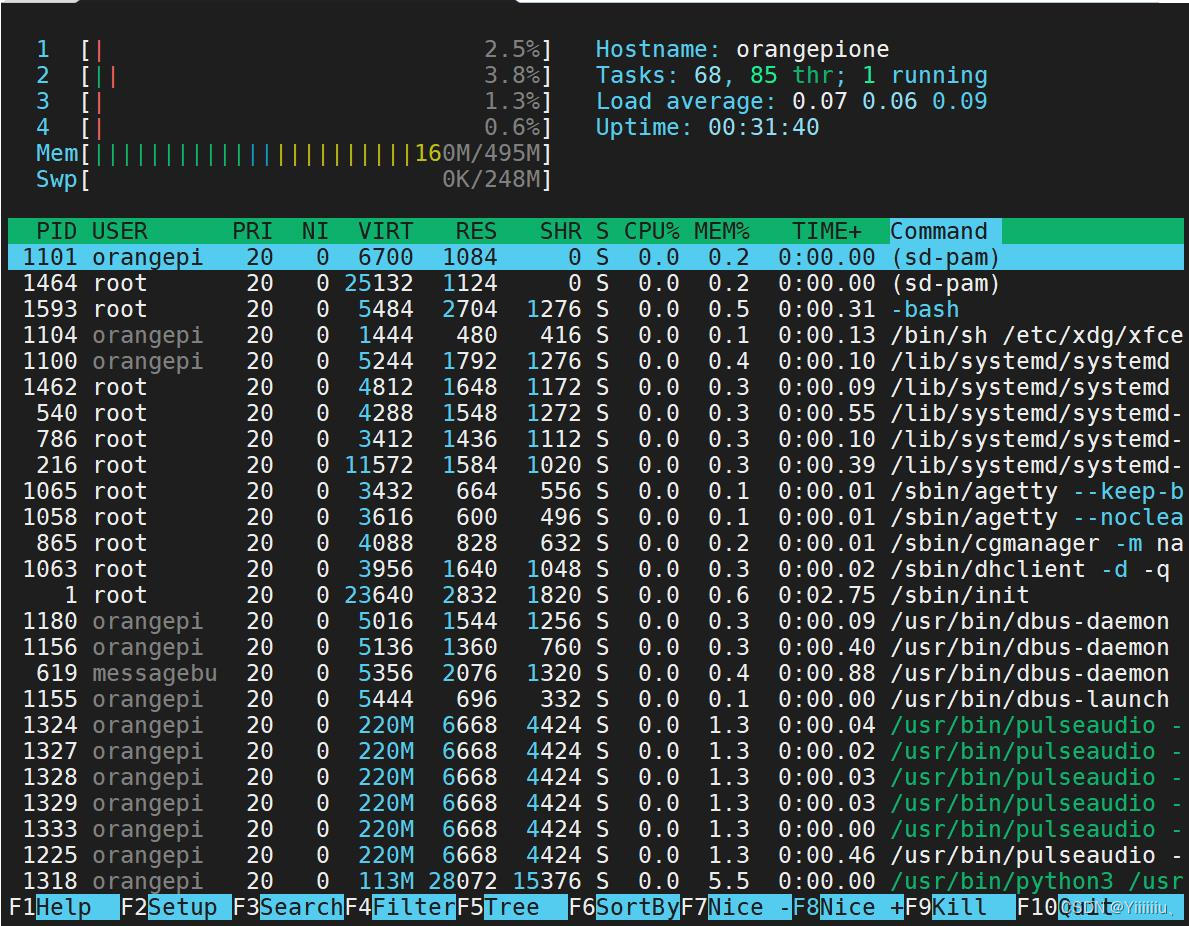Click F8 Nice + to raise niceness
This screenshot has height=926, width=1189.
(849, 907)
